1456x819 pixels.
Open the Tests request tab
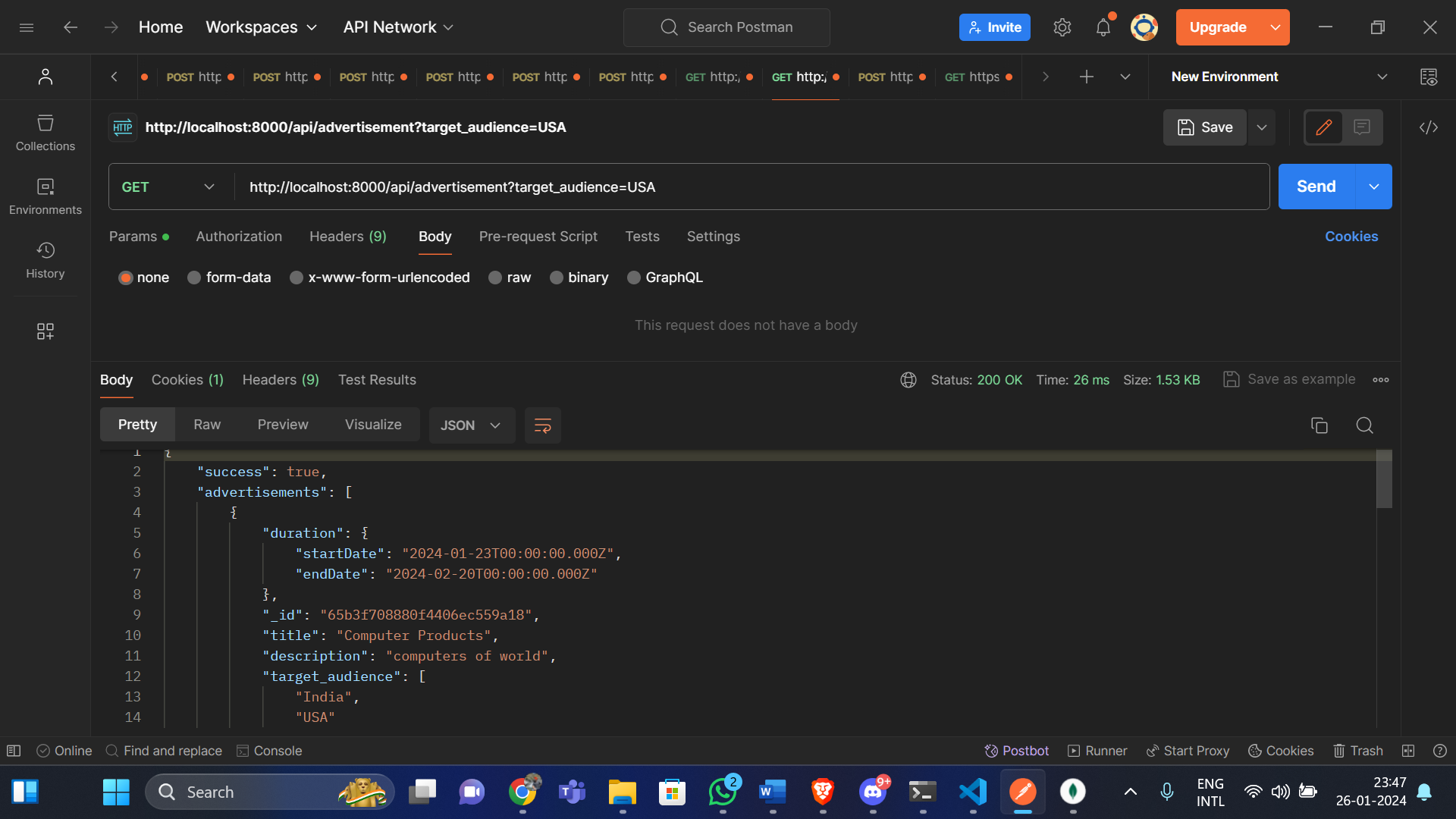[x=642, y=237]
